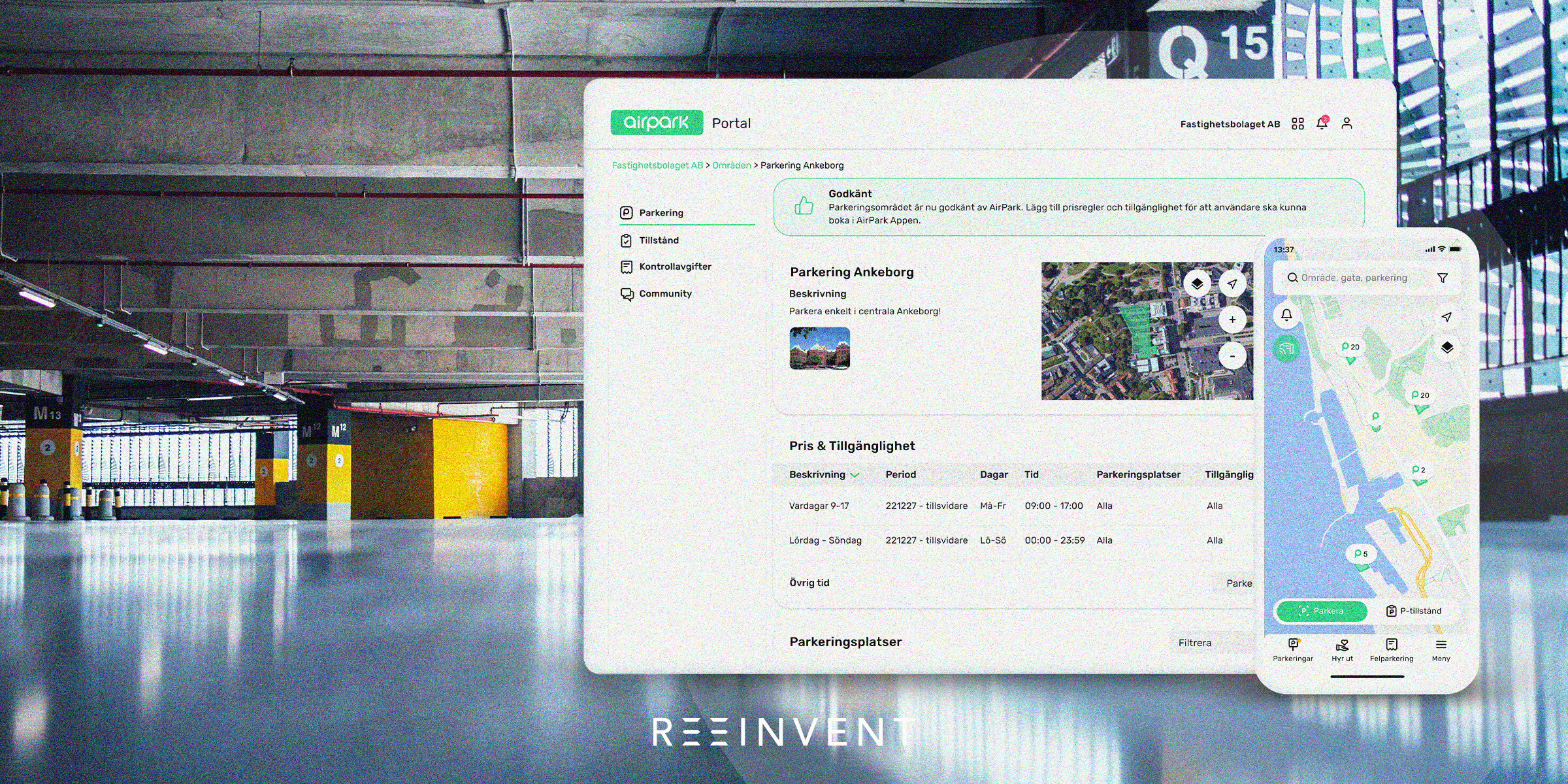Click '221227 - tillsvidare' in Lördag - Söndag row
Image resolution: width=1568 pixels, height=784 pixels.
click(x=926, y=540)
